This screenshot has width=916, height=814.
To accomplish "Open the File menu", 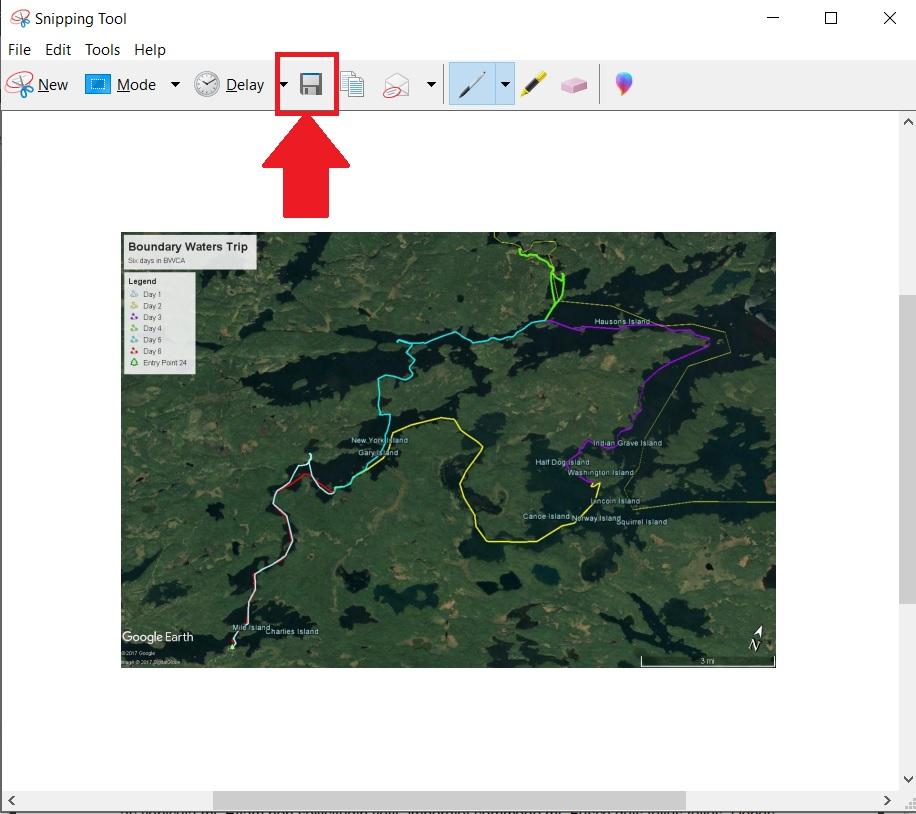I will pos(19,50).
